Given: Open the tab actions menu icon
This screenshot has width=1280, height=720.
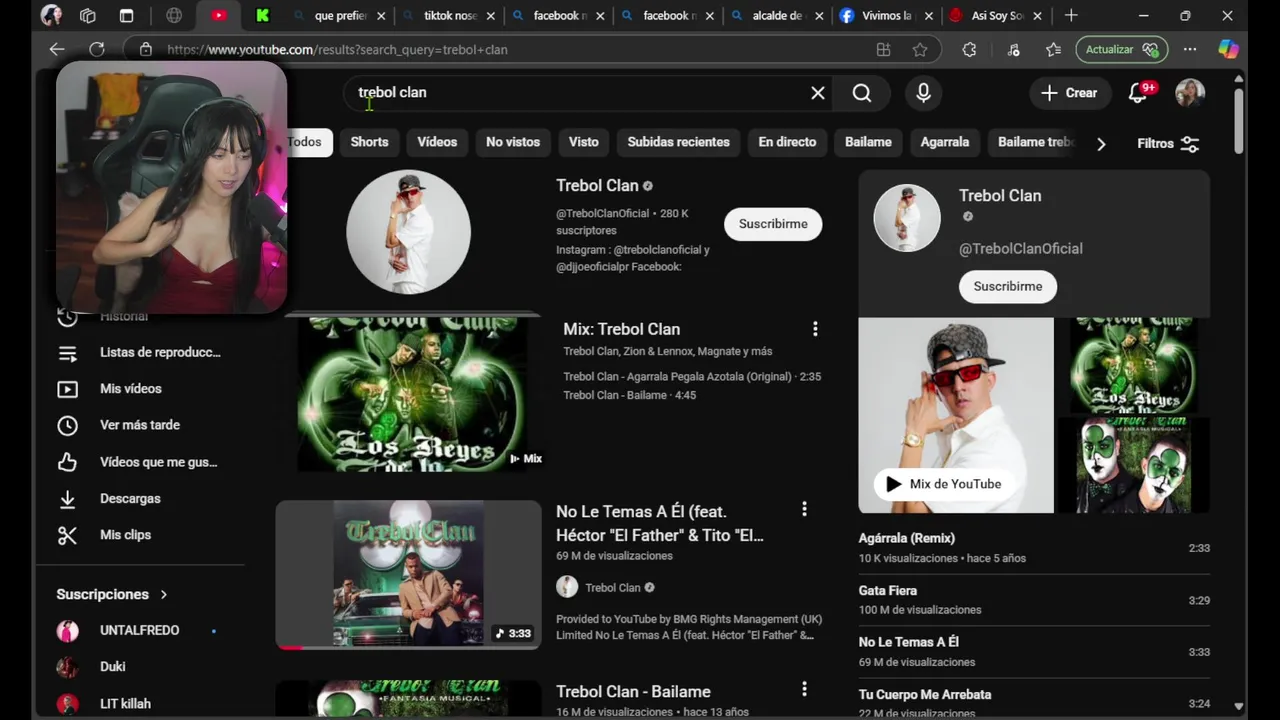Looking at the screenshot, I should click(x=126, y=16).
